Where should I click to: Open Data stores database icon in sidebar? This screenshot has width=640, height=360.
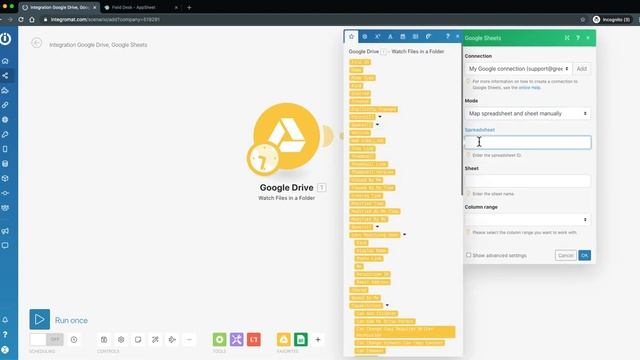click(x=5, y=164)
